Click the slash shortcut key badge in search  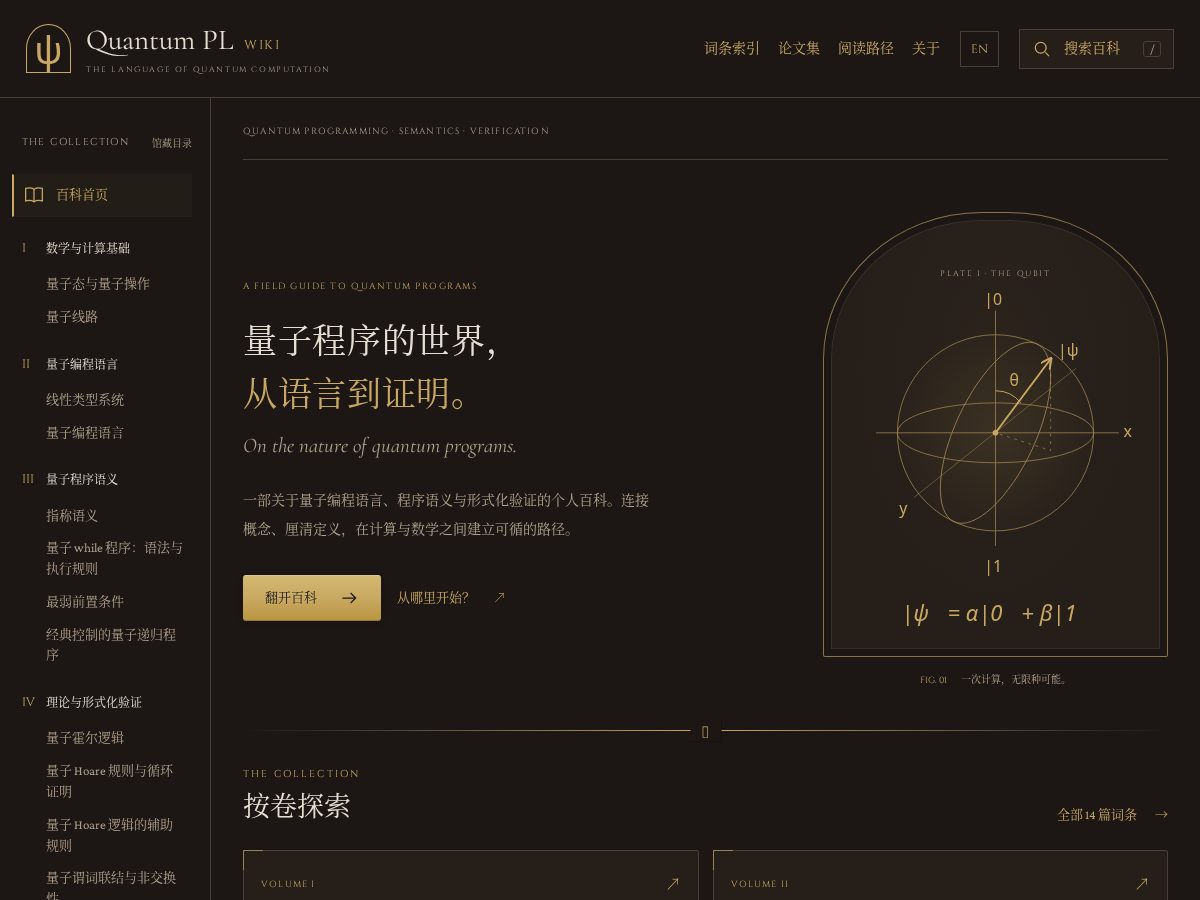pyautogui.click(x=1152, y=49)
